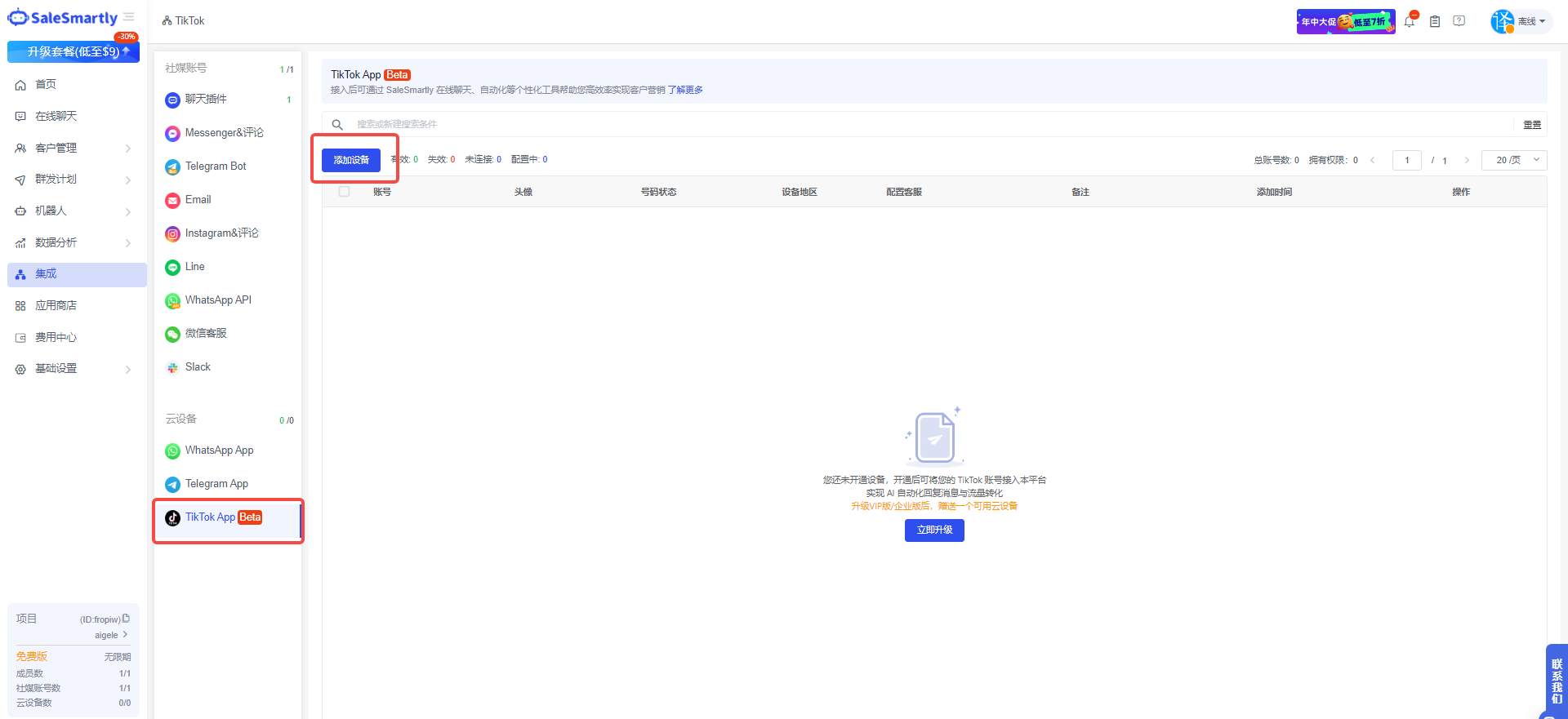Screen dimensions: 1568x719
Task: Click the 立即升级 upgrade button
Action: coord(934,530)
